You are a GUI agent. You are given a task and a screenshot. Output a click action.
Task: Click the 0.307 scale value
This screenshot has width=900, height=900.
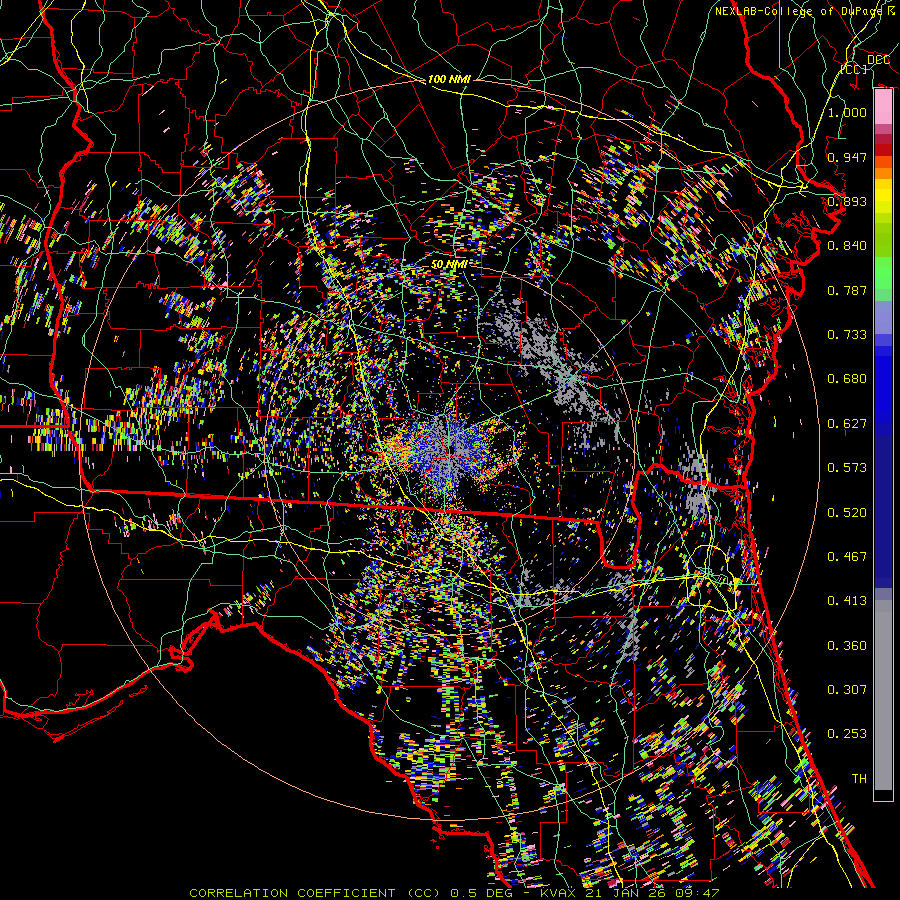pyautogui.click(x=847, y=689)
